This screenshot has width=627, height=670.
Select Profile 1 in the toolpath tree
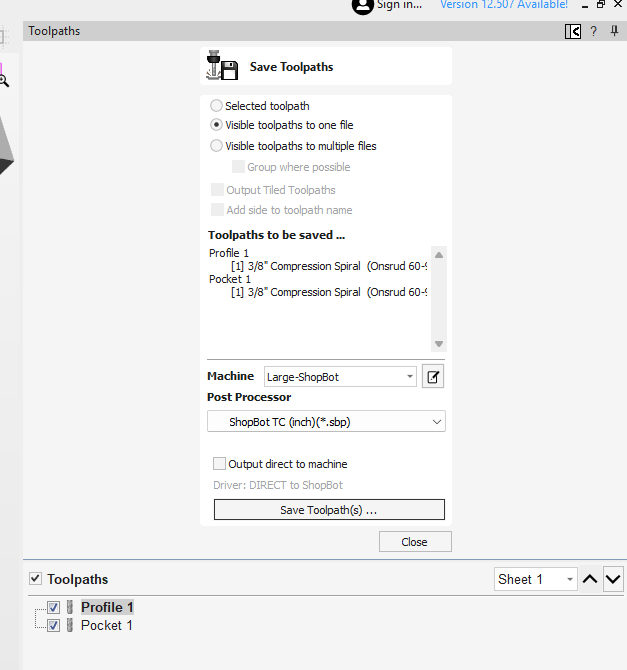107,607
